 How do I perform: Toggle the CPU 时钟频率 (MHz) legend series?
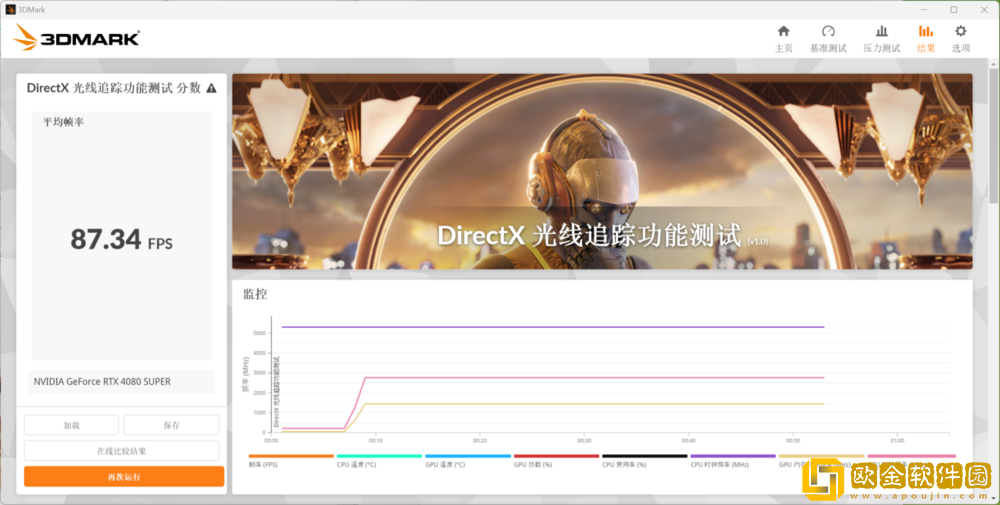coord(732,460)
